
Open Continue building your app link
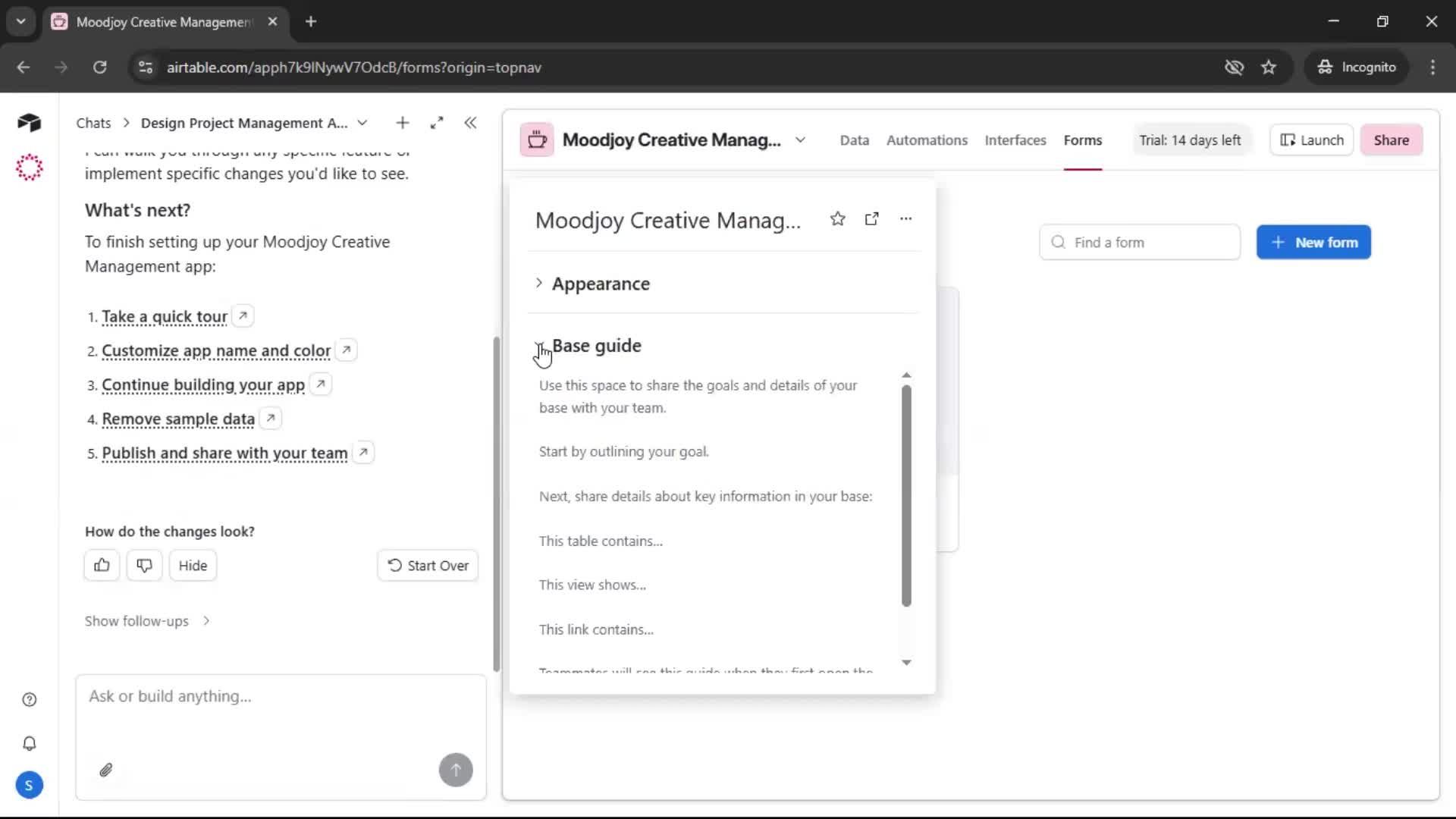(x=203, y=384)
